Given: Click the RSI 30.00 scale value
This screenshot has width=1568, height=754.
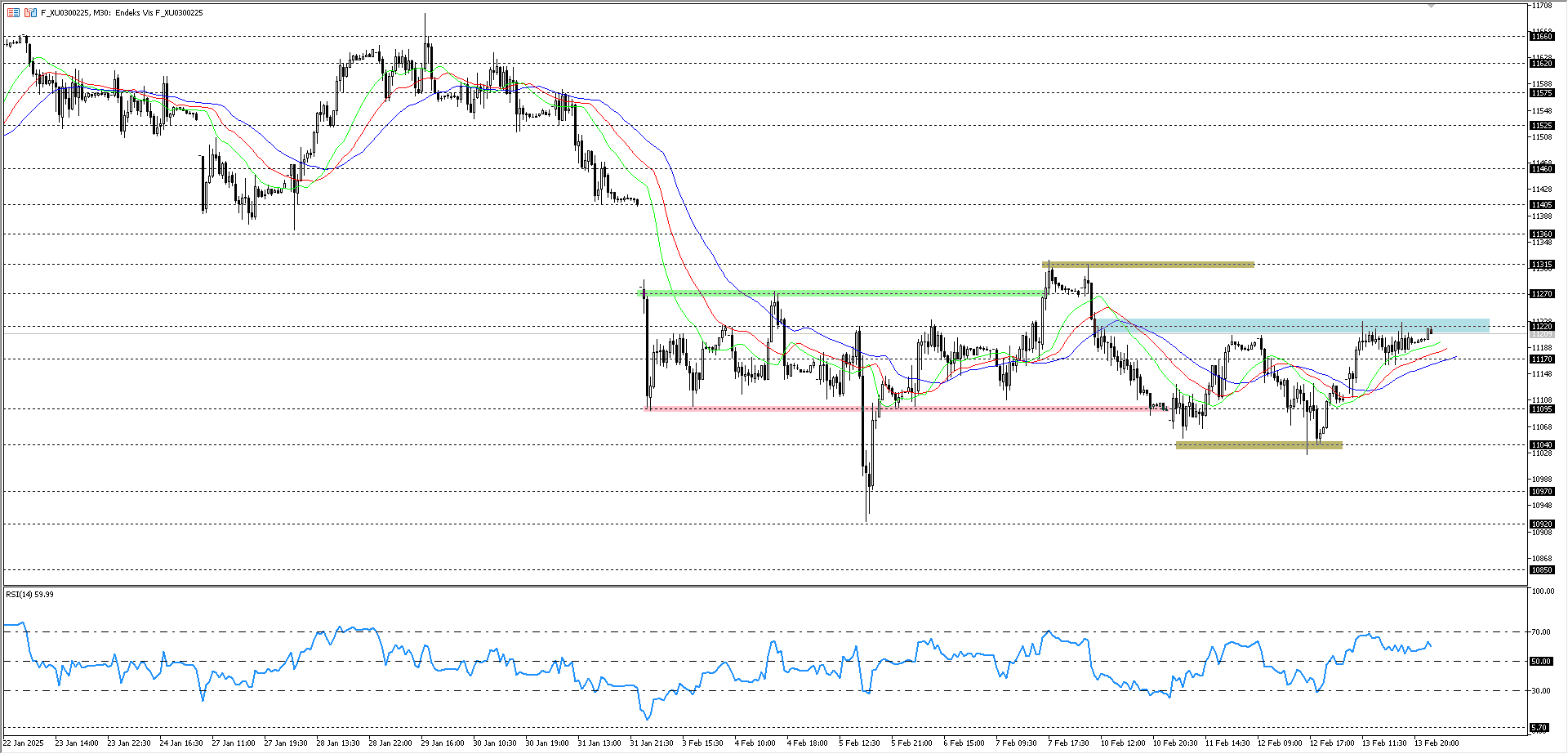Looking at the screenshot, I should click(x=1541, y=690).
